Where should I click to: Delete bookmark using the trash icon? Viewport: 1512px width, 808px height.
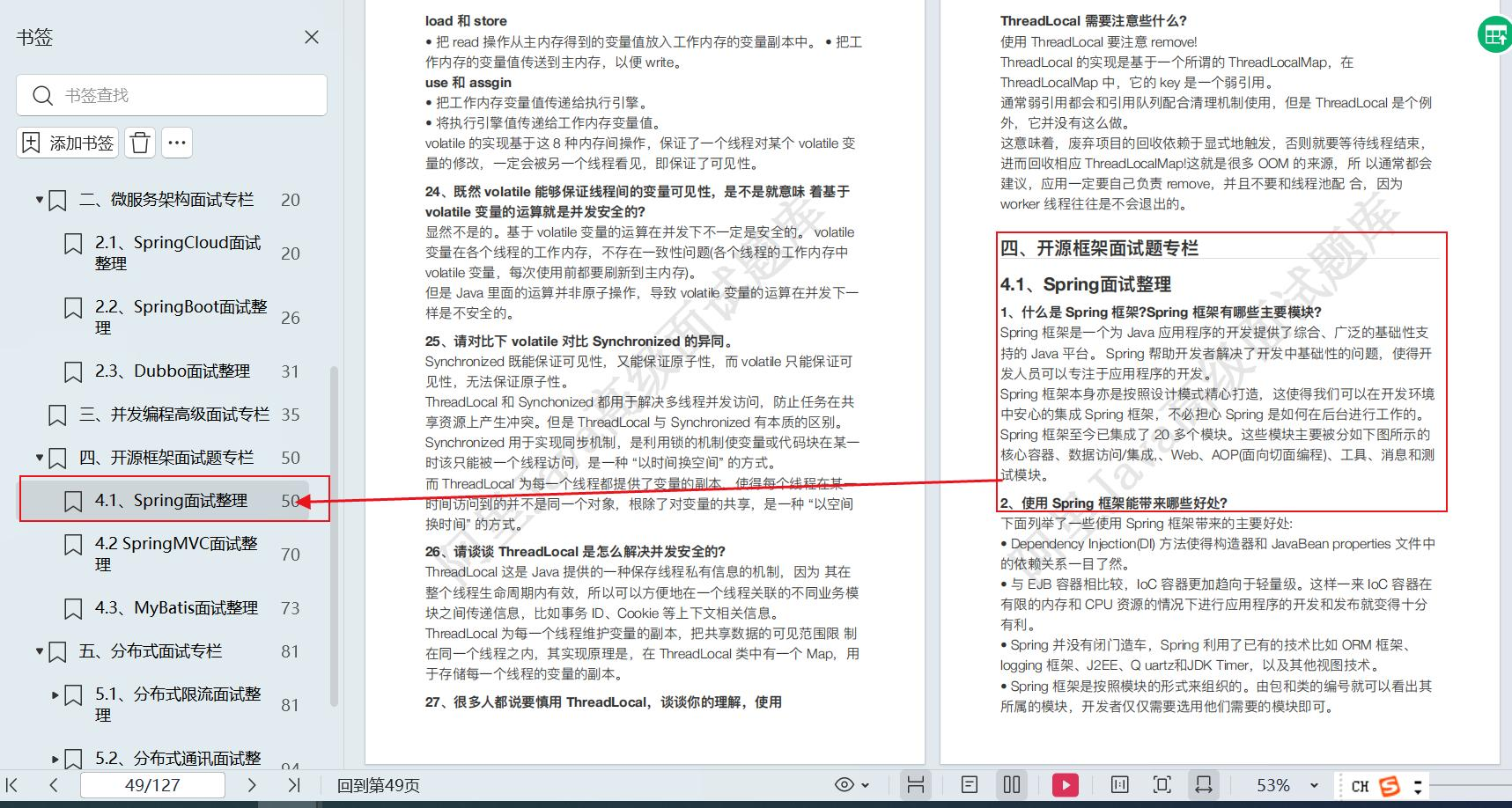click(140, 143)
